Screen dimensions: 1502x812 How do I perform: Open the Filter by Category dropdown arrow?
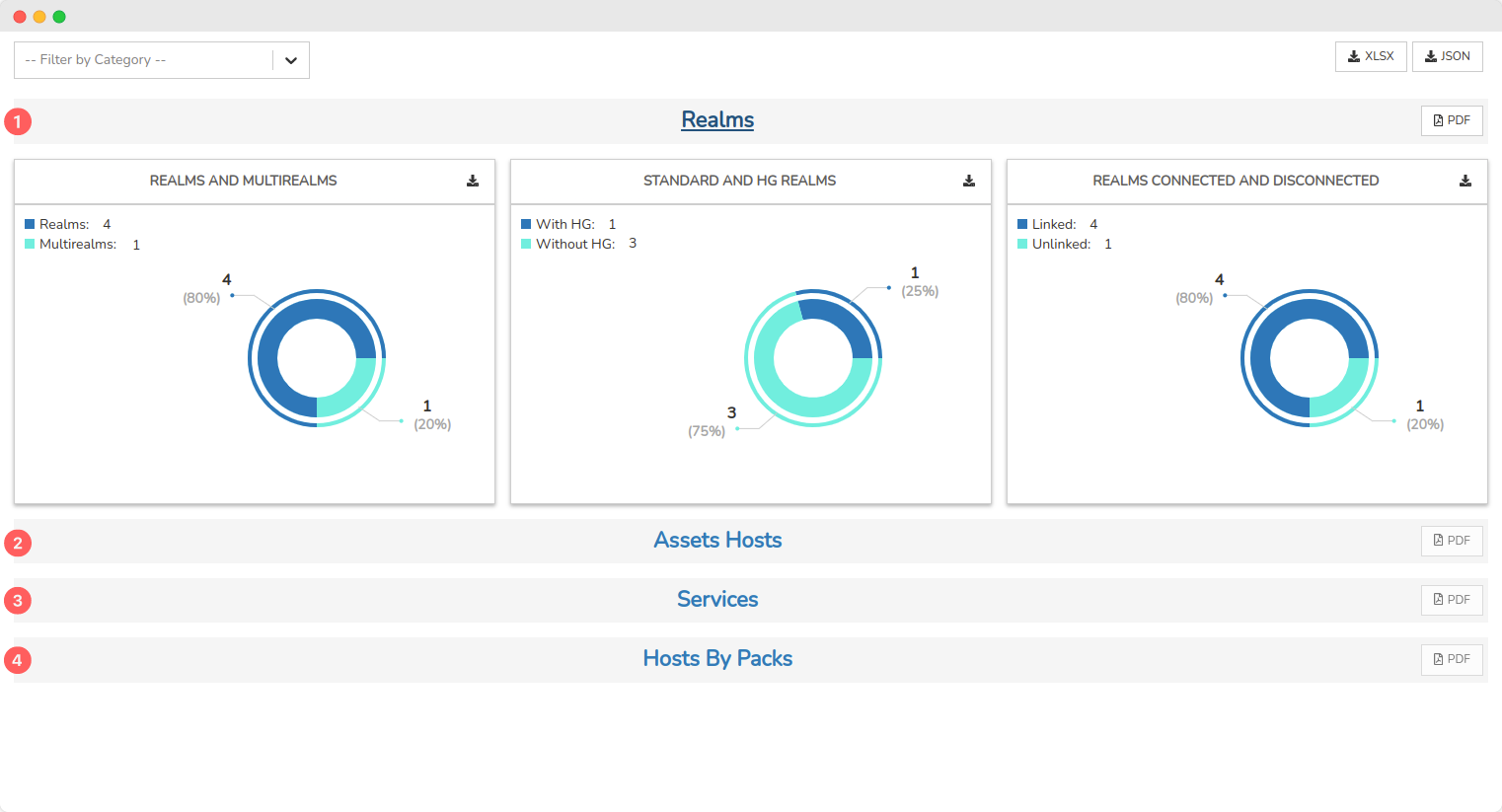click(x=291, y=60)
